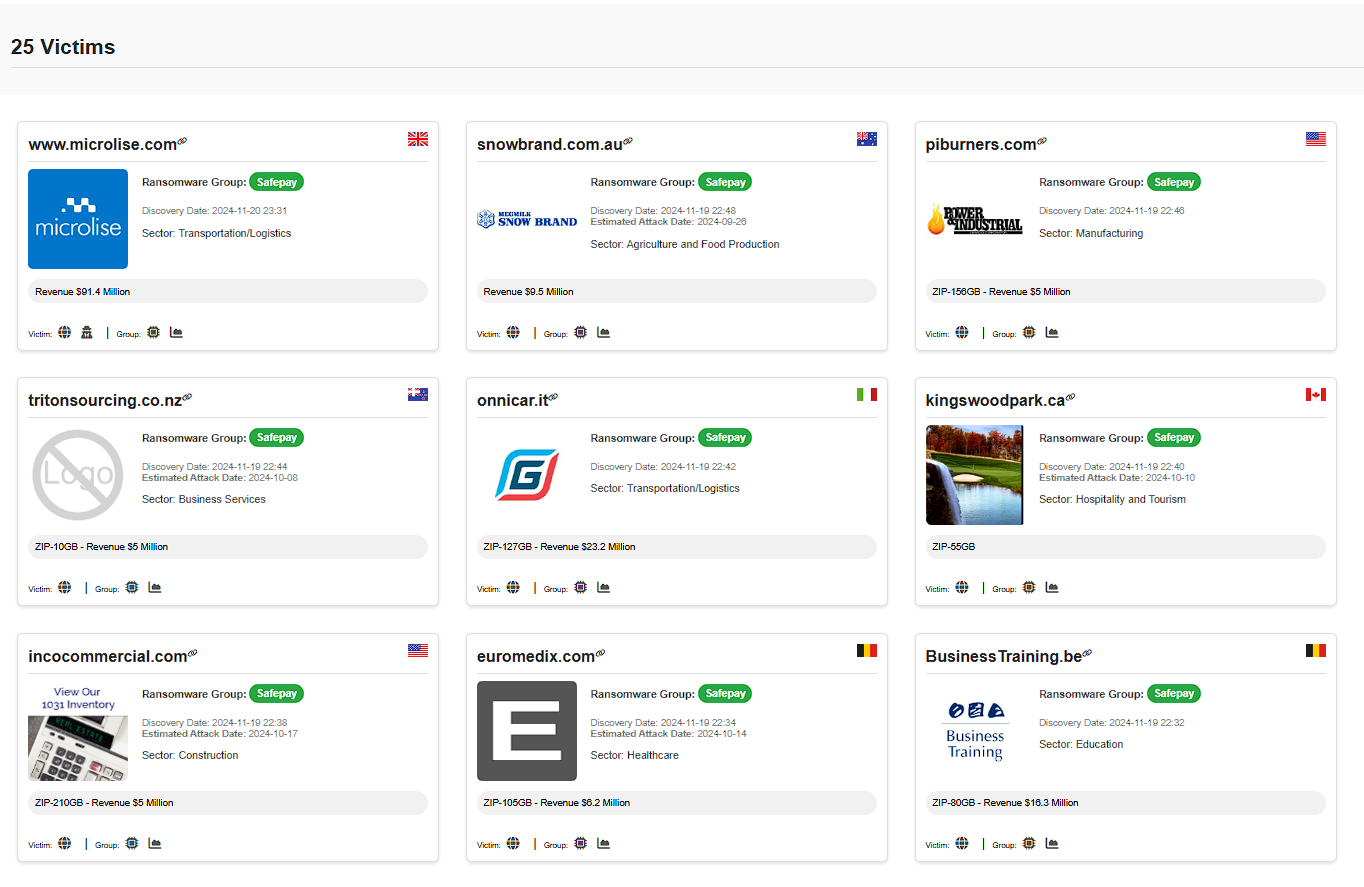Open the victim globe icon for snowbrand.com.au

[513, 333]
